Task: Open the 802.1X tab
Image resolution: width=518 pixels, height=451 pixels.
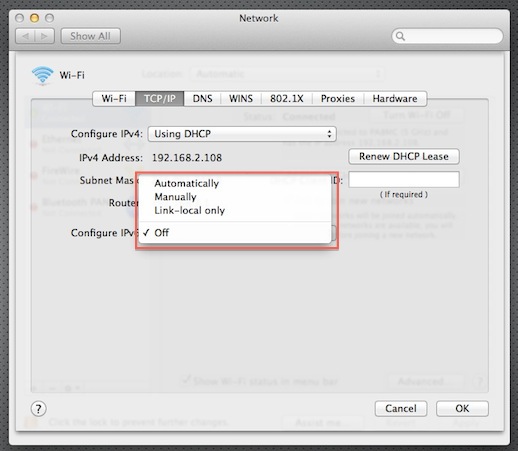Action: pyautogui.click(x=287, y=99)
